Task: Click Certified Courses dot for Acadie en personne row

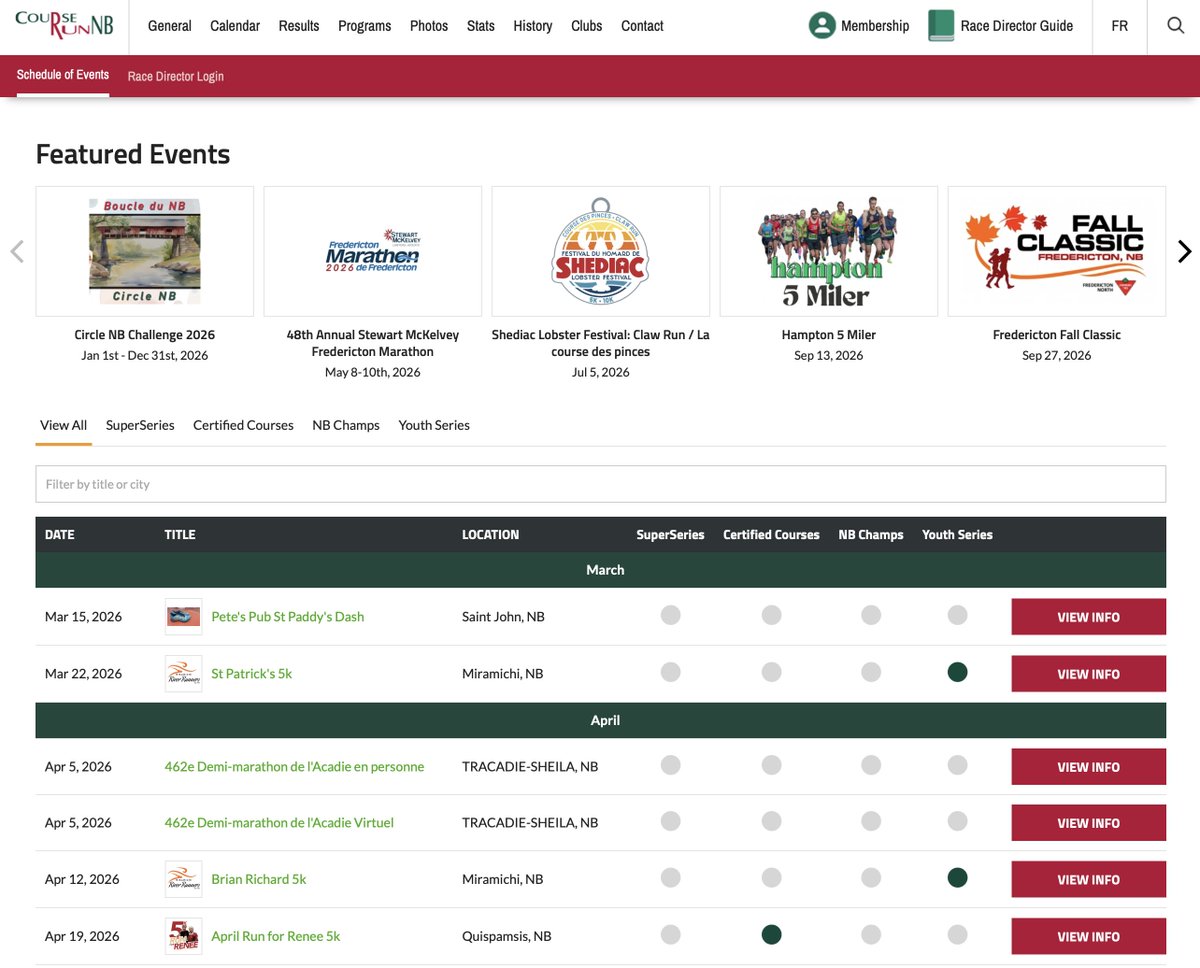Action: click(771, 766)
